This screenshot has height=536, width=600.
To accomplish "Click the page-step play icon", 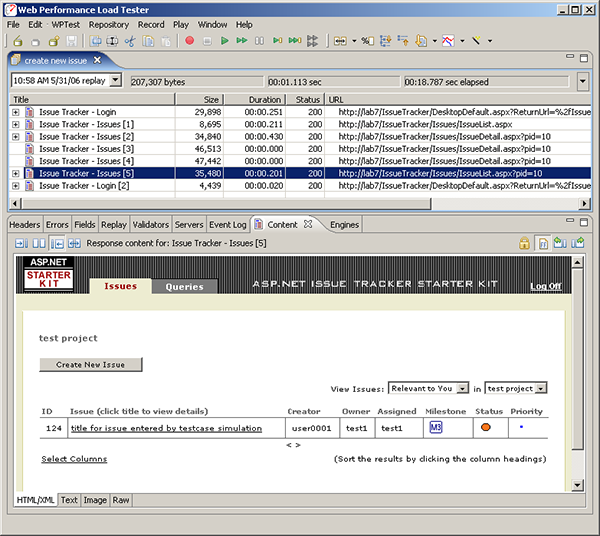I will click(x=295, y=41).
